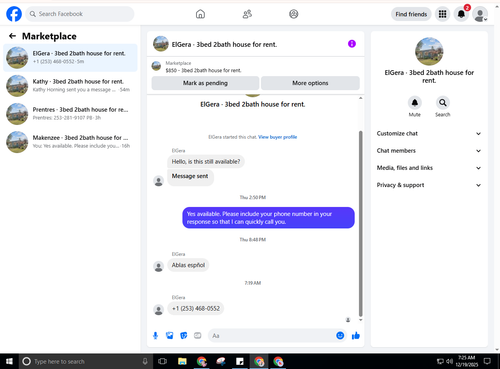Send a voice clip with the microphone icon

coord(155,336)
